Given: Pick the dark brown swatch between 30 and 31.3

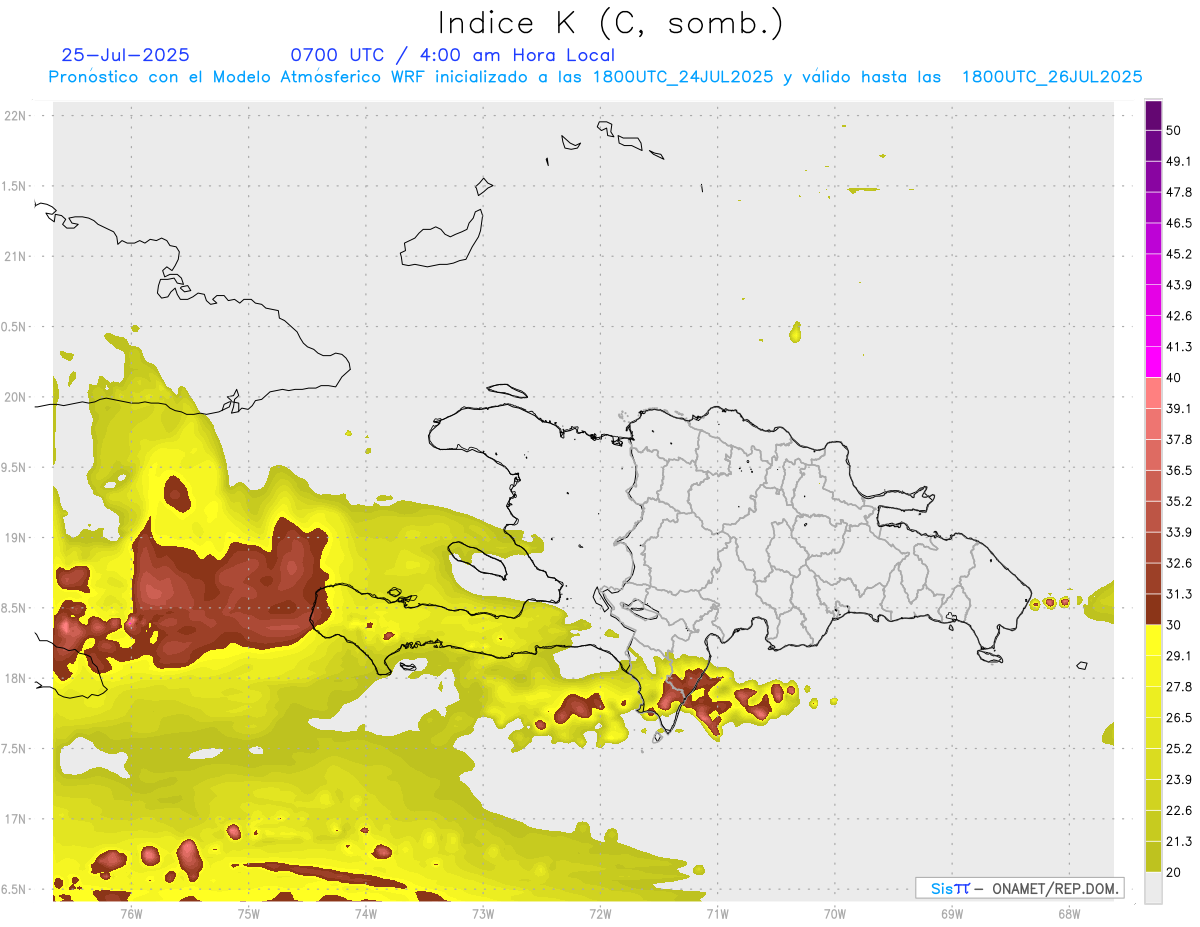Looking at the screenshot, I should click(1153, 609).
